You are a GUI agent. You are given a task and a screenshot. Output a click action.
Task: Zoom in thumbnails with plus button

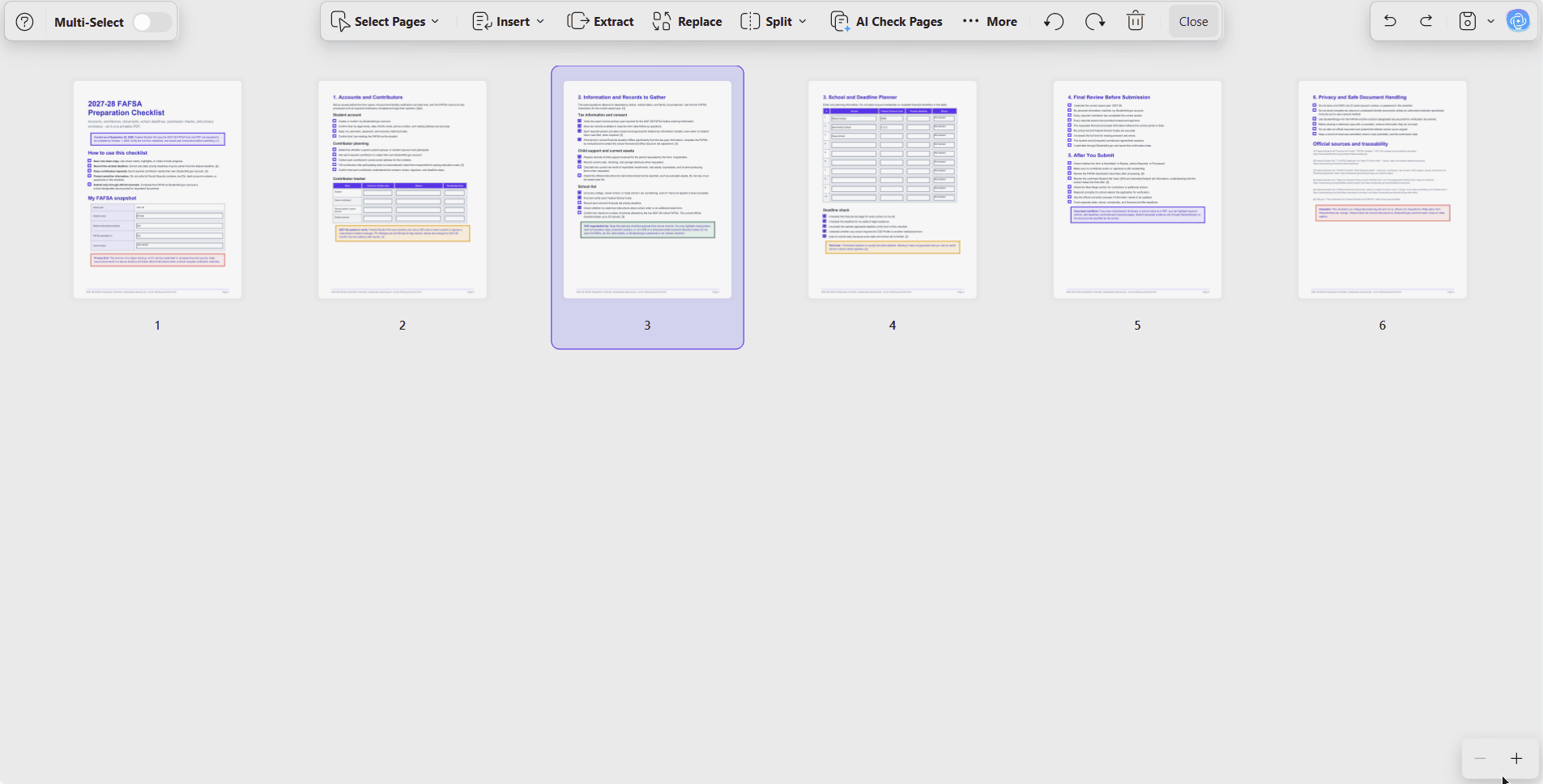pos(1516,759)
